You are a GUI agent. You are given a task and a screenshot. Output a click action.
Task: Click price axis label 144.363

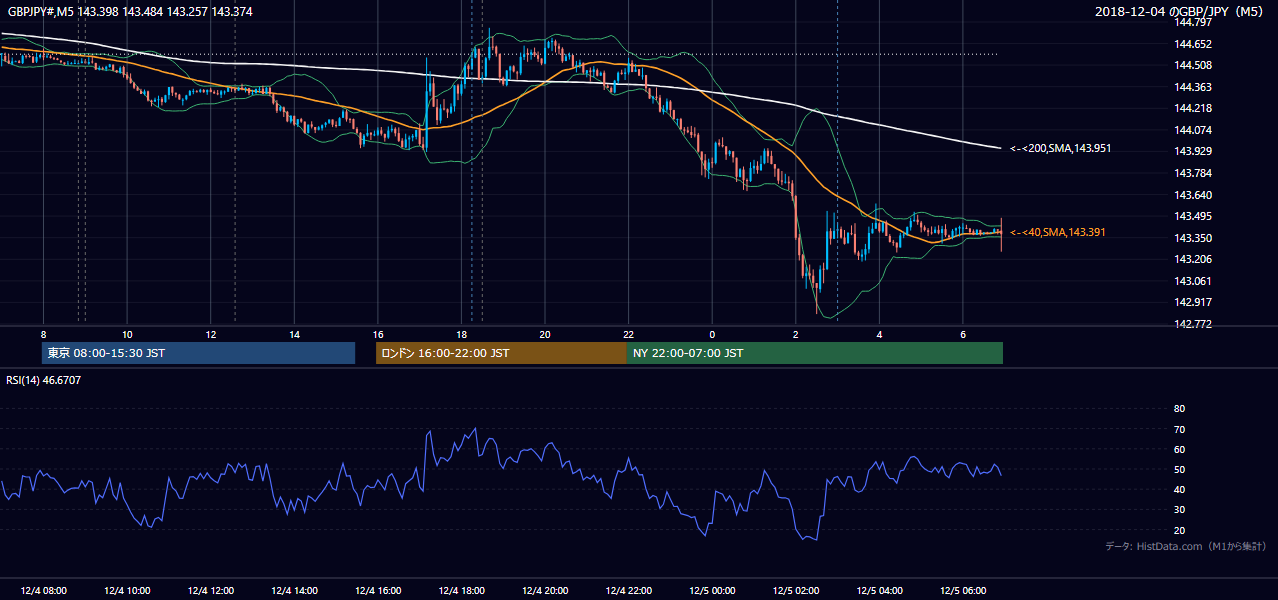coord(1192,87)
